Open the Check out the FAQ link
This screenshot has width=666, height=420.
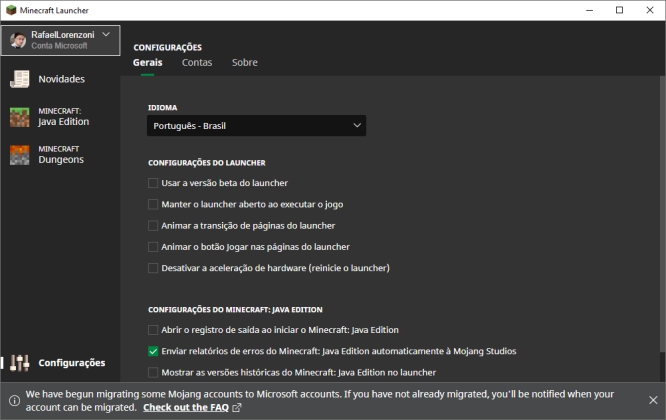(186, 408)
